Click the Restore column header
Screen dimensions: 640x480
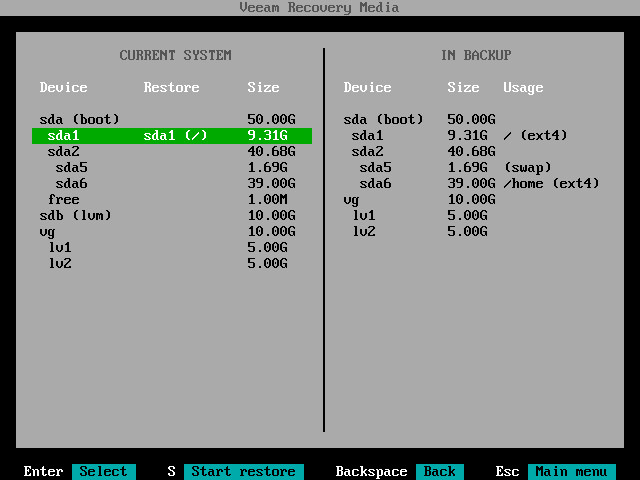coord(171,87)
